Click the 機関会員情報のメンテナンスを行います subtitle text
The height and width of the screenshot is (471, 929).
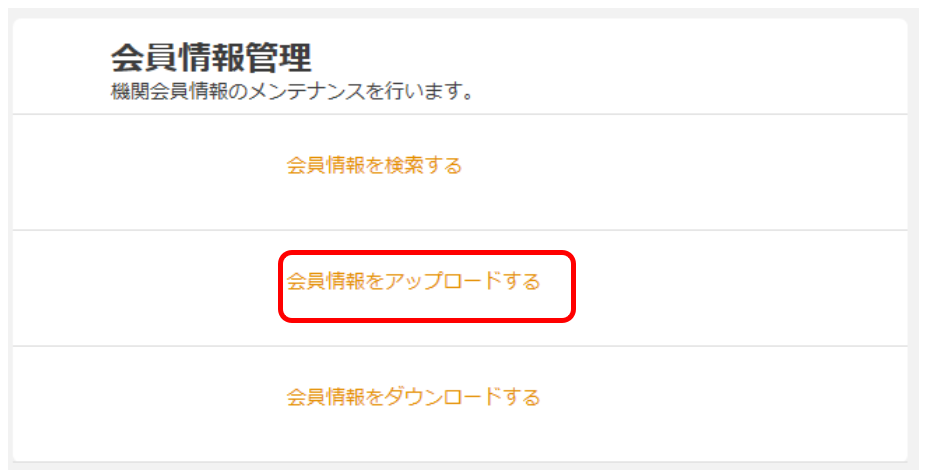tap(291, 93)
